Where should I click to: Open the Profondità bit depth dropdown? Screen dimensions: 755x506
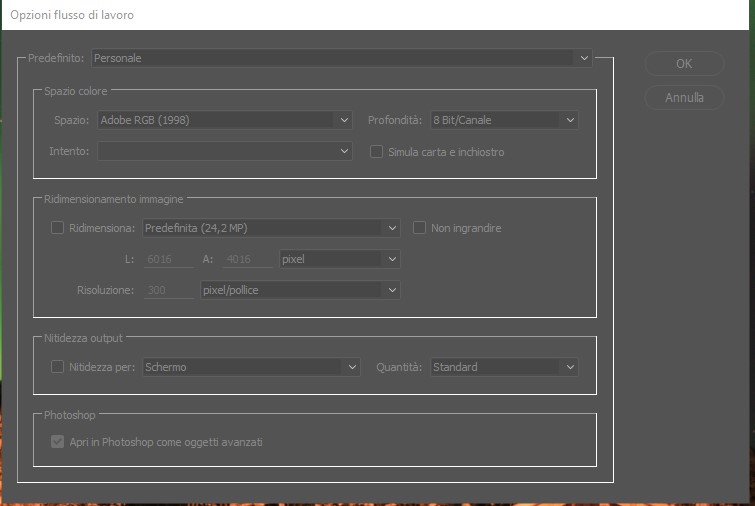click(x=504, y=120)
